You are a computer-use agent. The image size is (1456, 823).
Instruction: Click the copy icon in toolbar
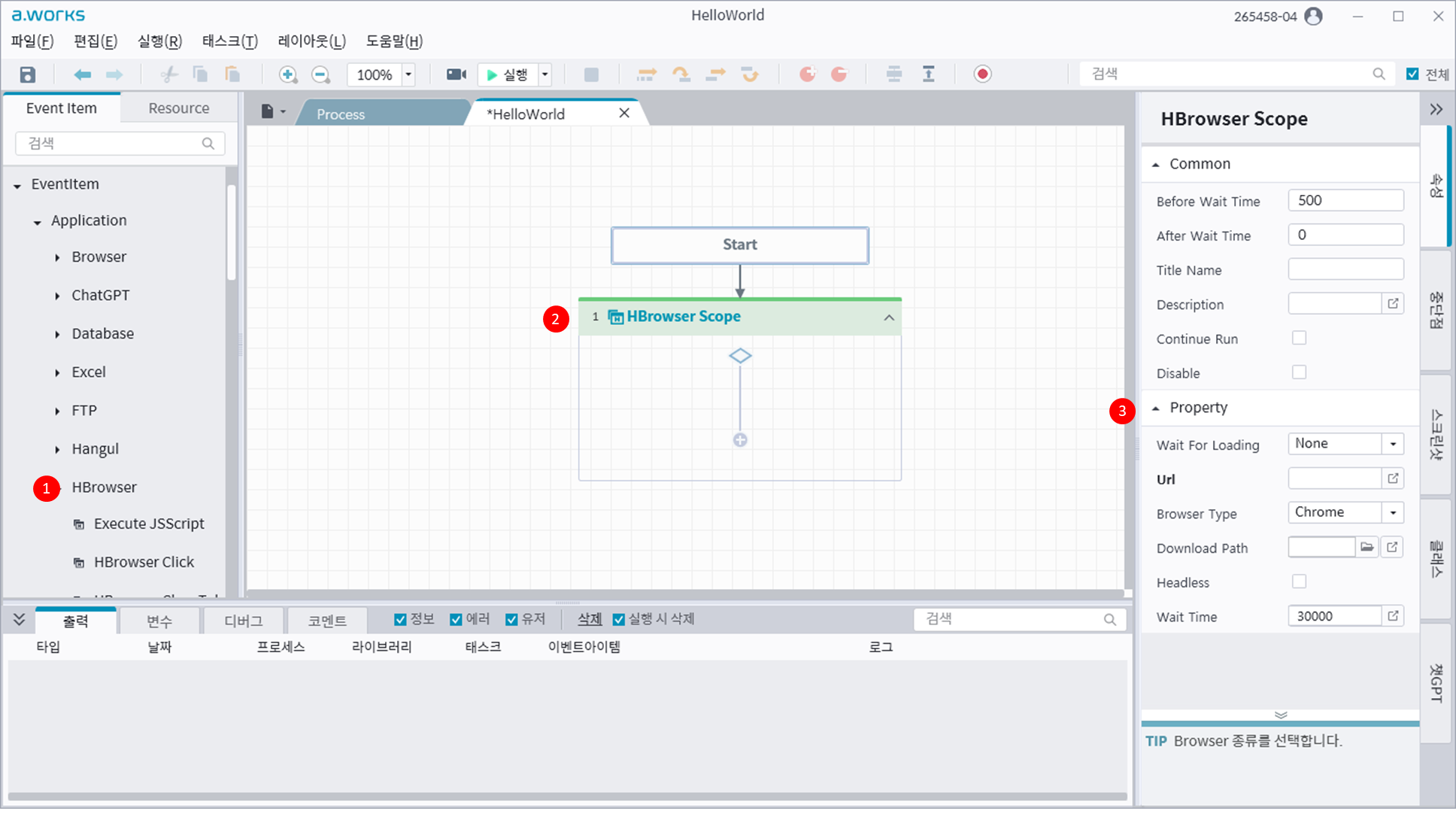(201, 74)
